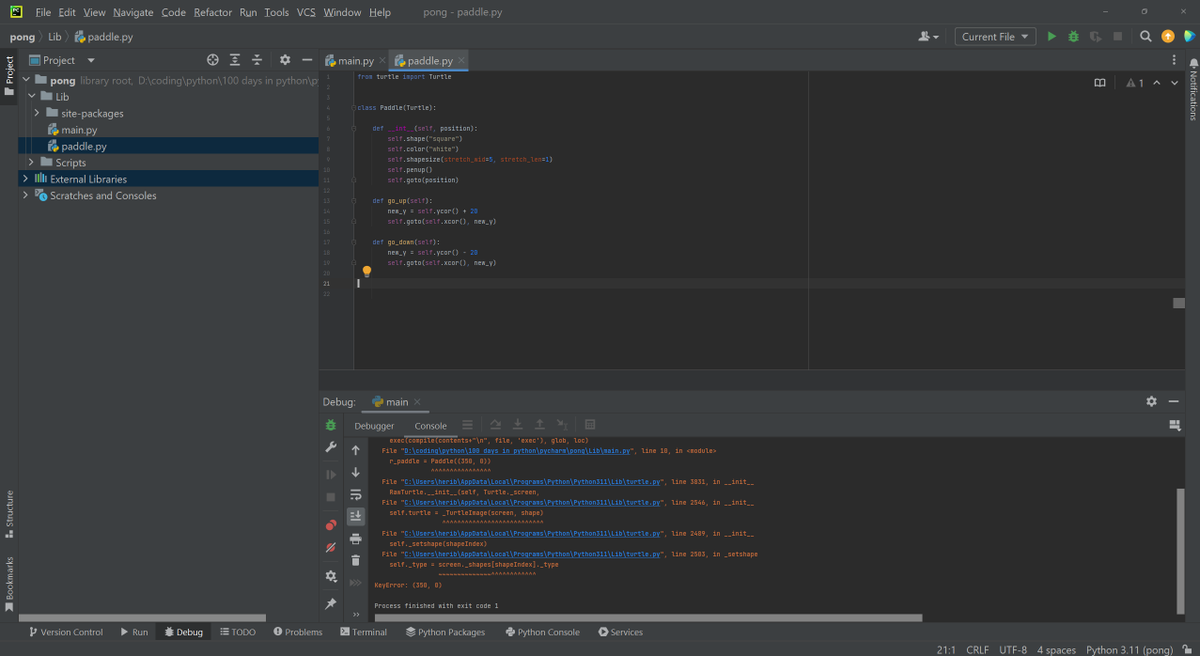This screenshot has width=1200, height=656.
Task: Open Search Everywhere magnifier icon
Action: [1146, 37]
